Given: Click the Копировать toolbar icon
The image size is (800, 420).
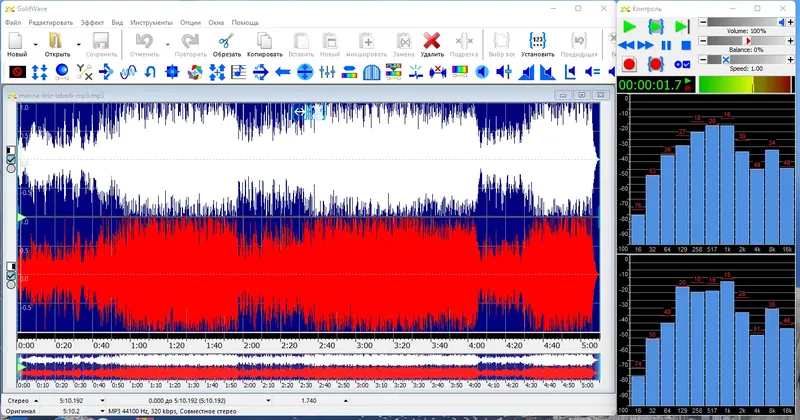Looking at the screenshot, I should pos(264,40).
